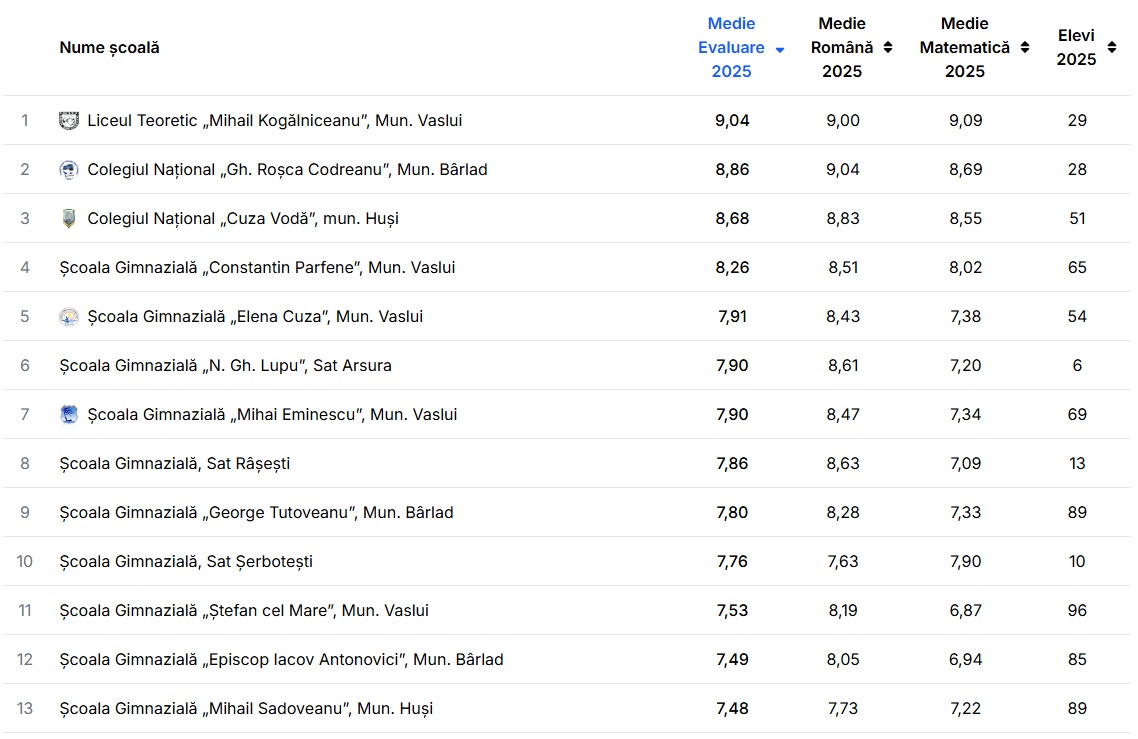Sort using the Elevi 2025 arrow icon
1138x739 pixels.
tap(1112, 48)
